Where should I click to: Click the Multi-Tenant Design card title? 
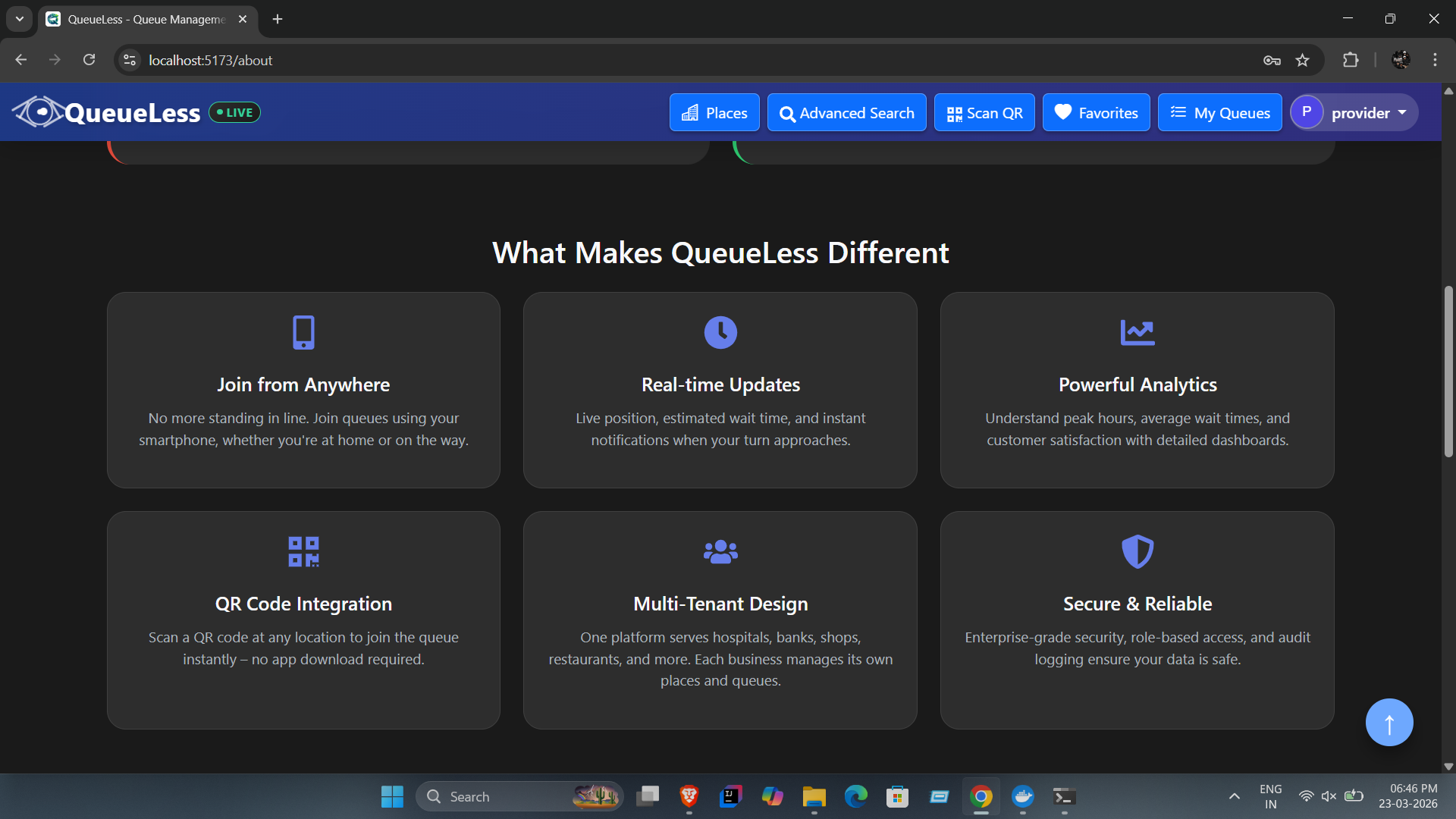(x=720, y=604)
